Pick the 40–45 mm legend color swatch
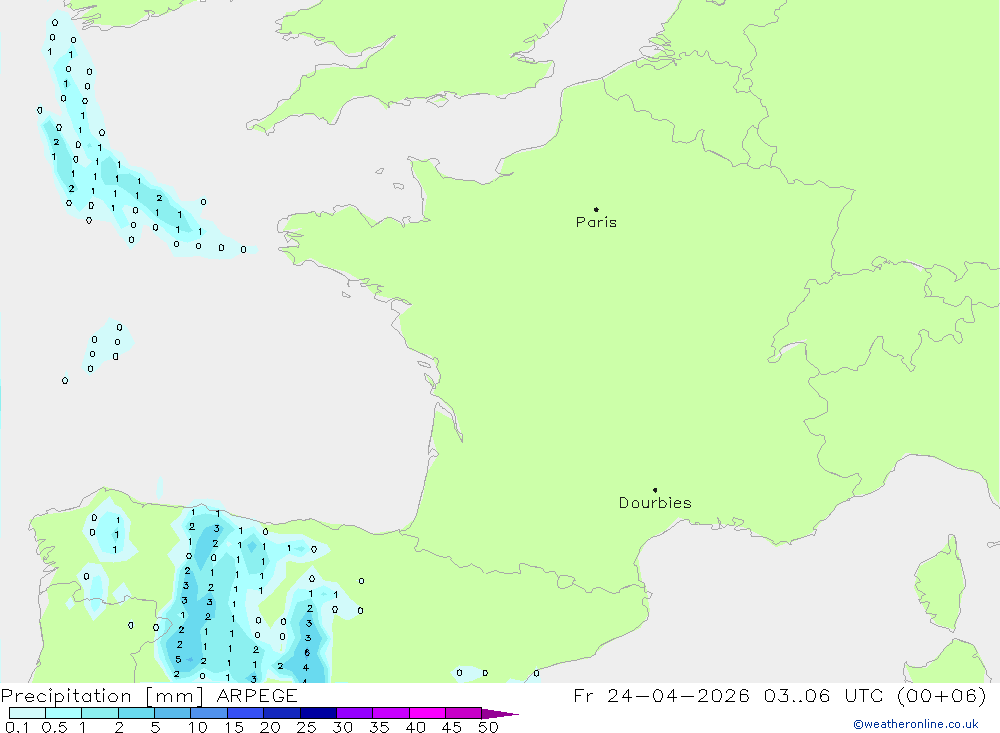 [x=427, y=713]
